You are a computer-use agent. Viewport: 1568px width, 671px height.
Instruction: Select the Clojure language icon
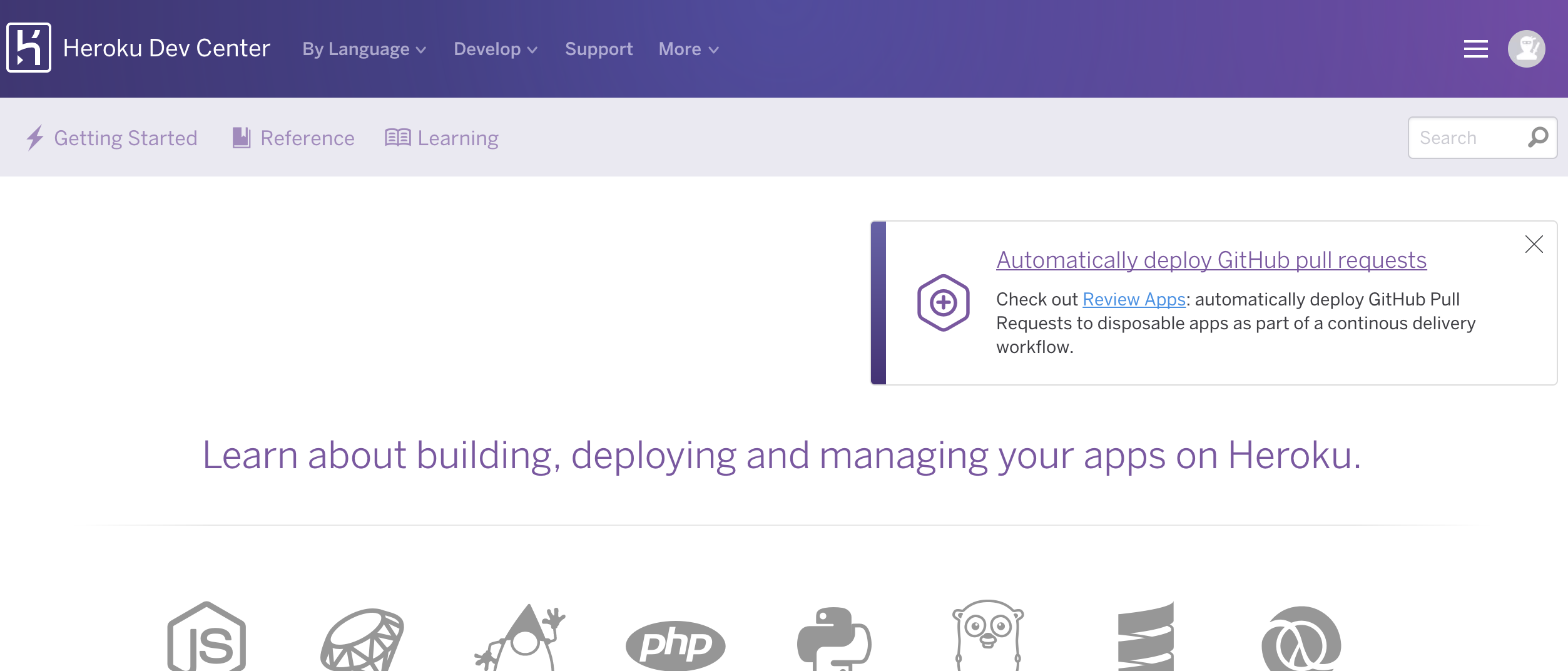(x=1301, y=639)
